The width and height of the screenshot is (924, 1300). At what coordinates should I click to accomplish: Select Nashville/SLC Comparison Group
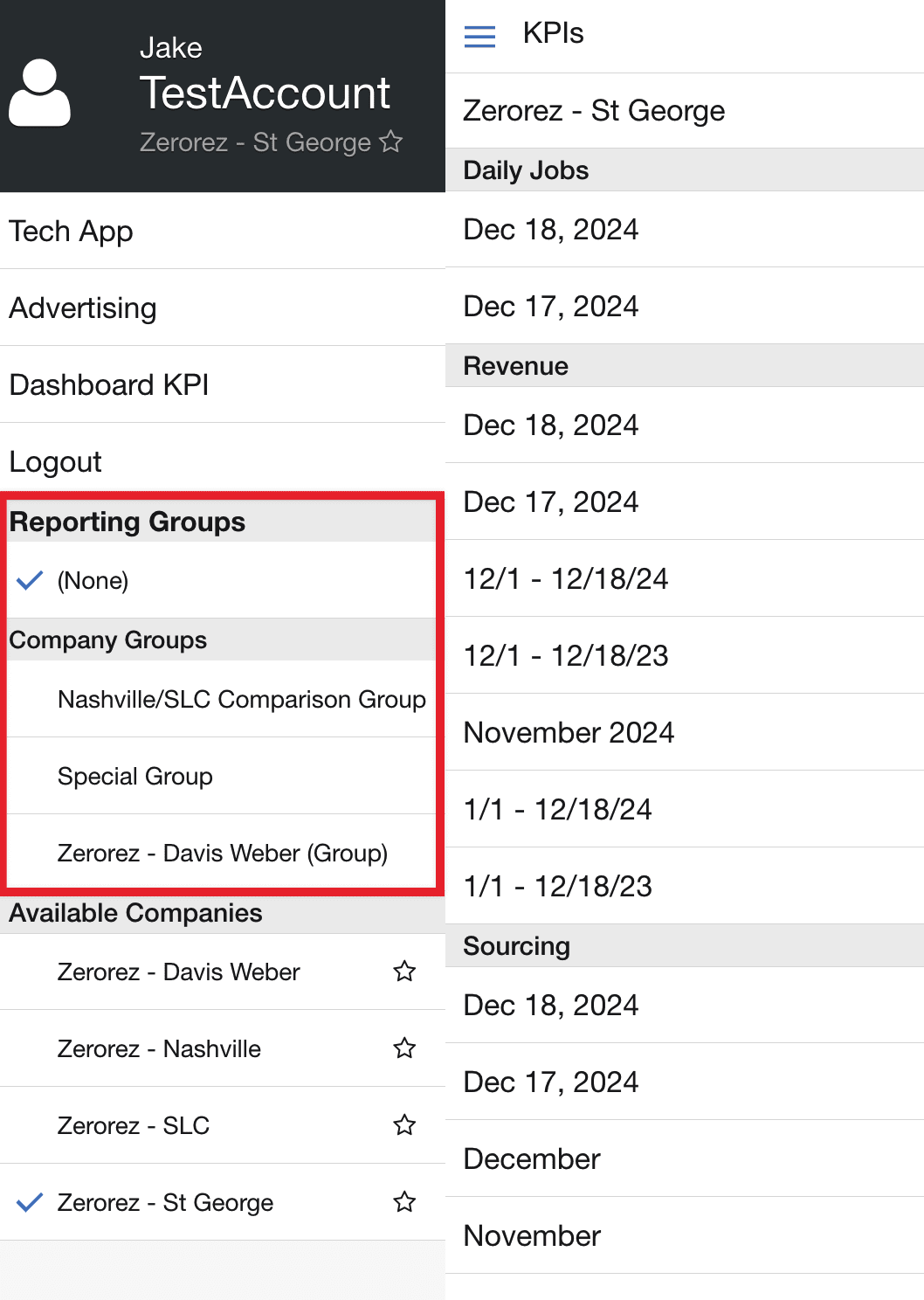(x=222, y=699)
